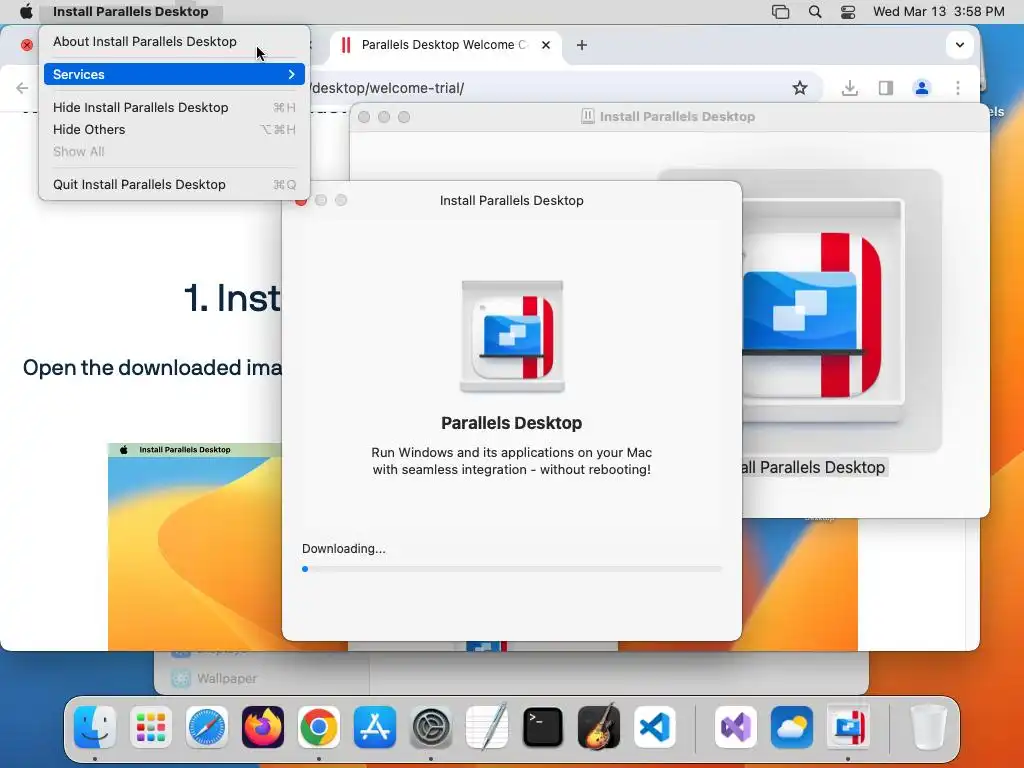Image resolution: width=1024 pixels, height=768 pixels.
Task: Close the Chrome window with red button
Action: coord(27,44)
